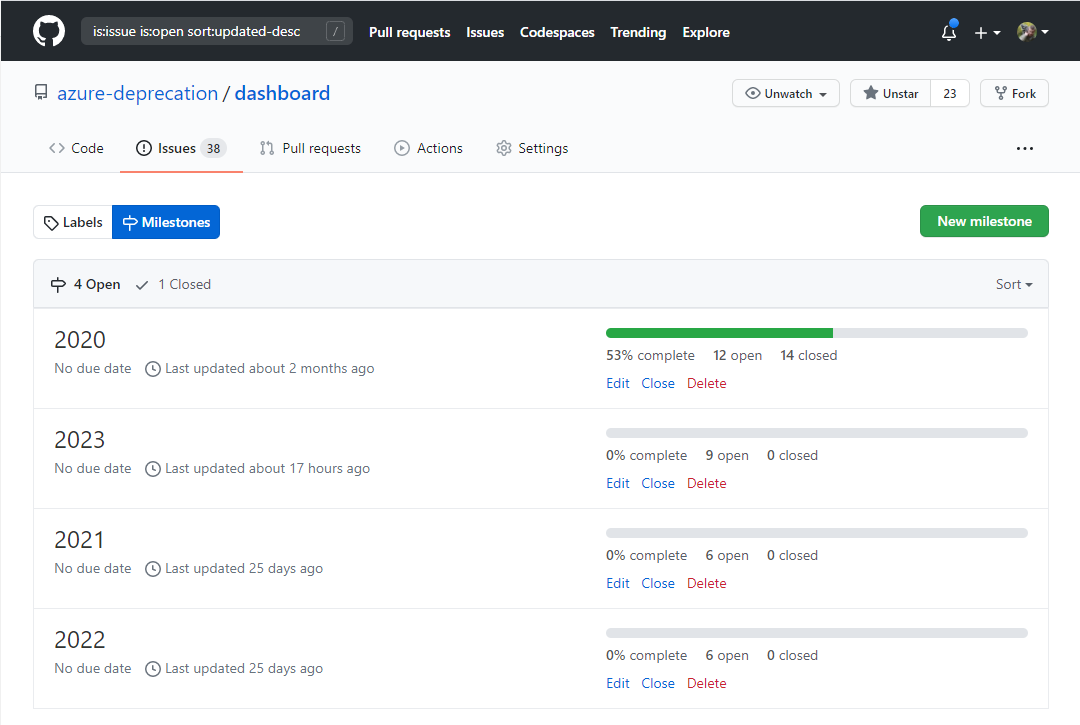Go to Pull requests in header

tap(409, 32)
